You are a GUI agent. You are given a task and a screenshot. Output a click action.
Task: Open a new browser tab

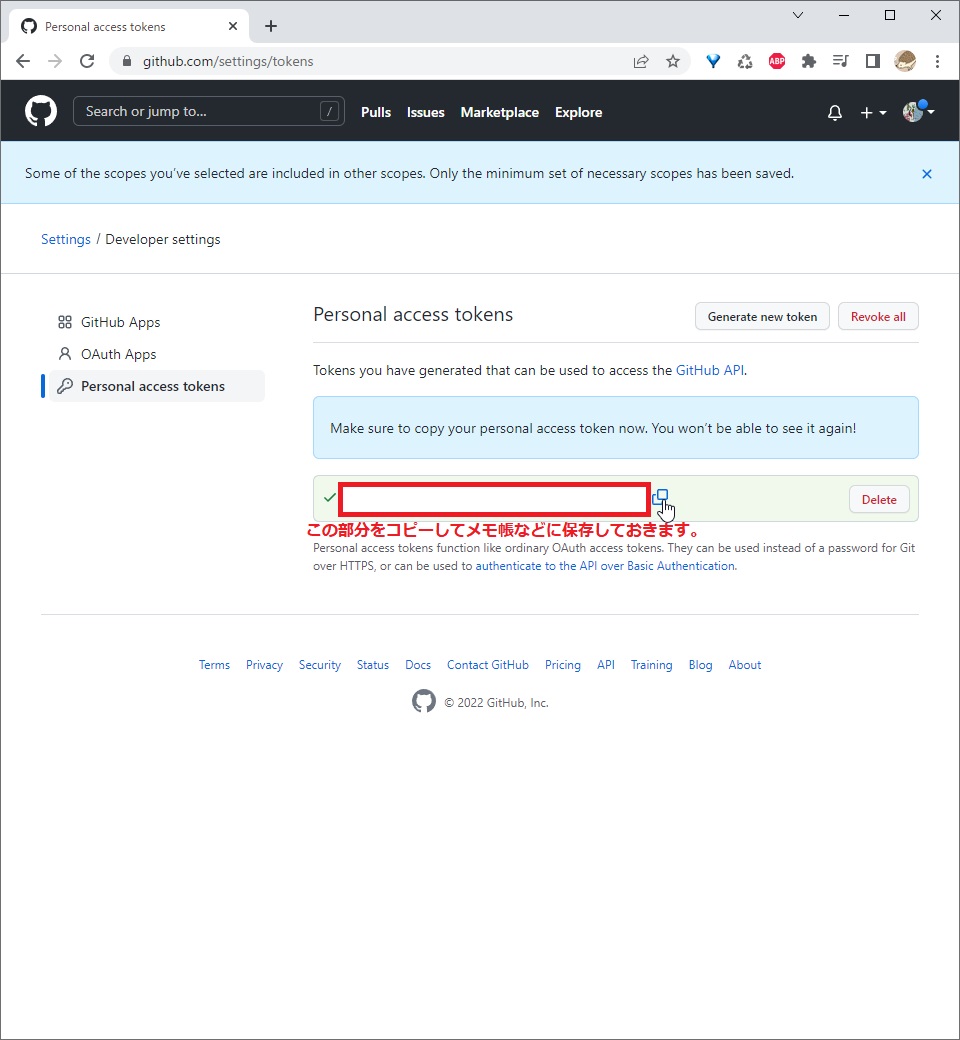click(271, 27)
